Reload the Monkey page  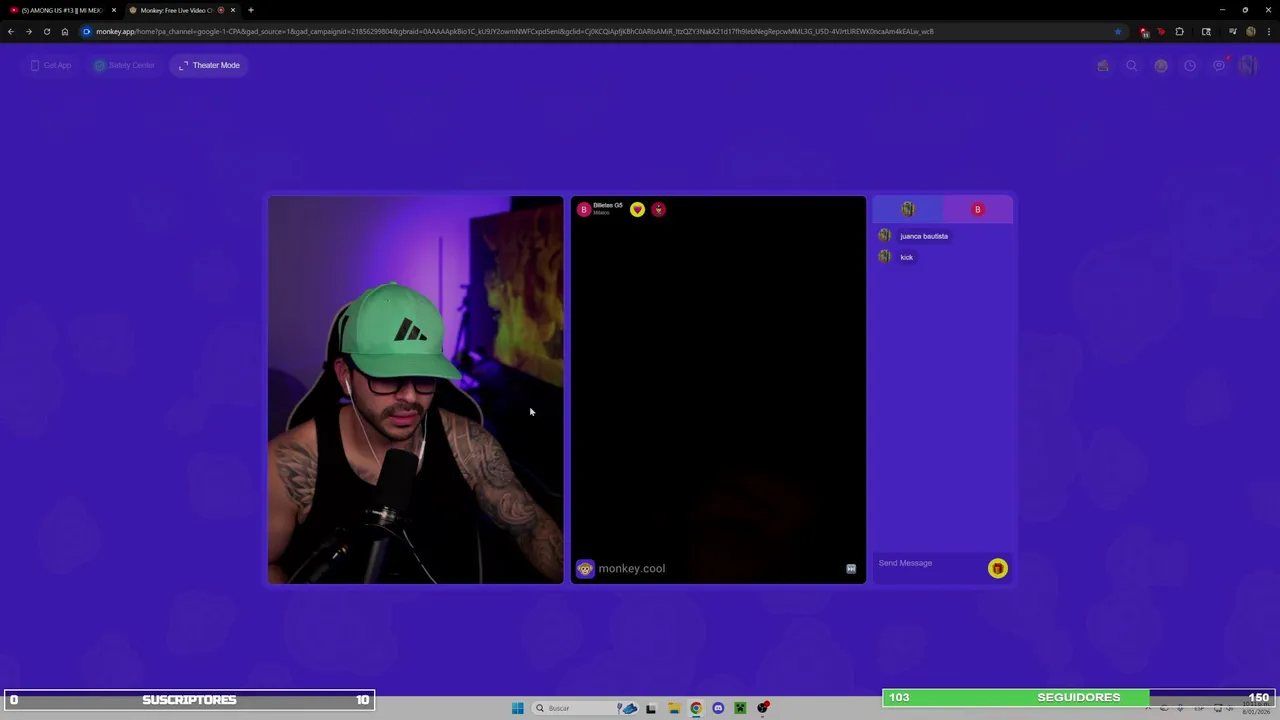click(47, 31)
